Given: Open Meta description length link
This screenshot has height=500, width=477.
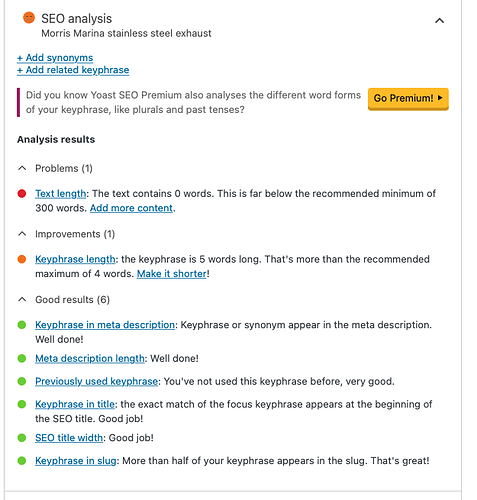Looking at the screenshot, I should [90, 359].
